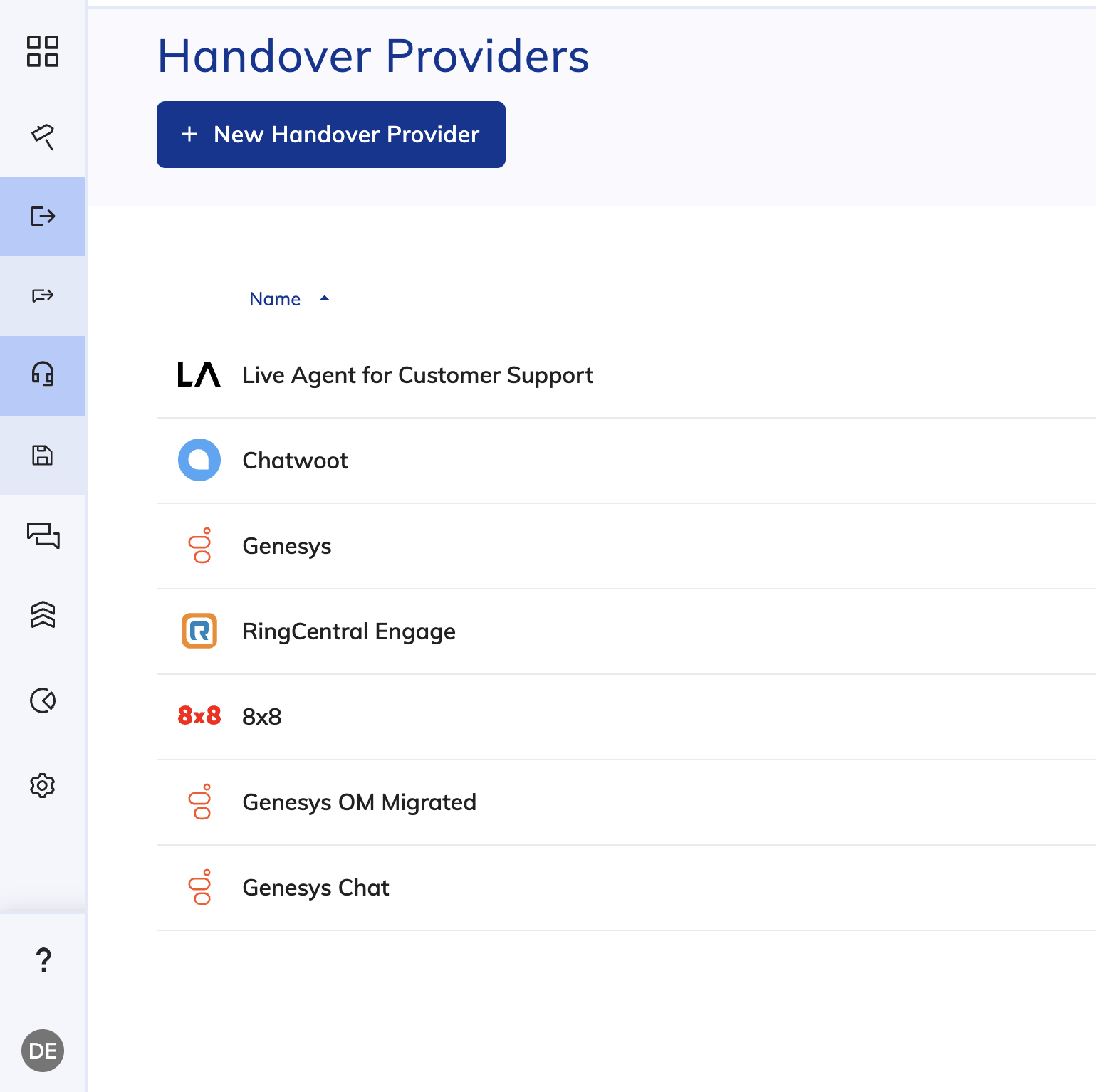Viewport: 1096px width, 1092px height.
Task: Click the blue Chatwoot logo
Action: (199, 460)
